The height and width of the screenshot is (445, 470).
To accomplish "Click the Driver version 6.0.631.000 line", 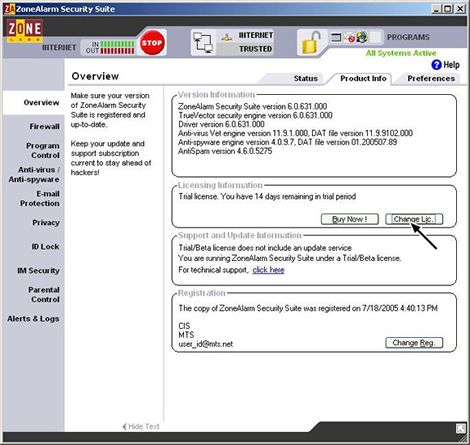I will point(221,124).
